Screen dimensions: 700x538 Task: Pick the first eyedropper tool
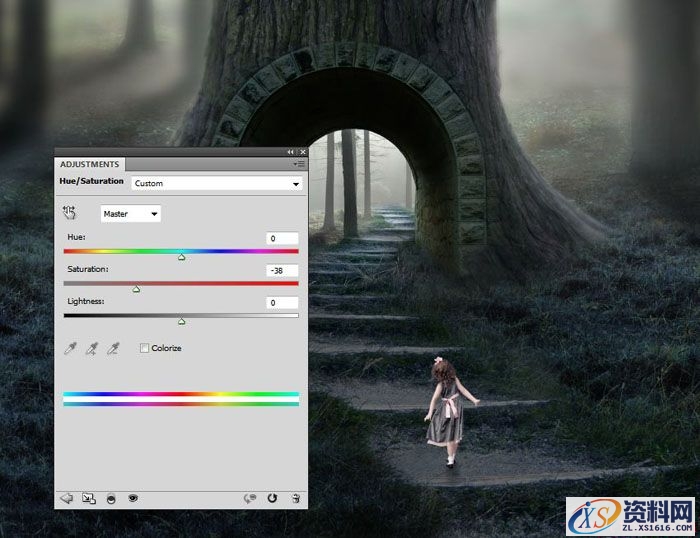[70, 348]
